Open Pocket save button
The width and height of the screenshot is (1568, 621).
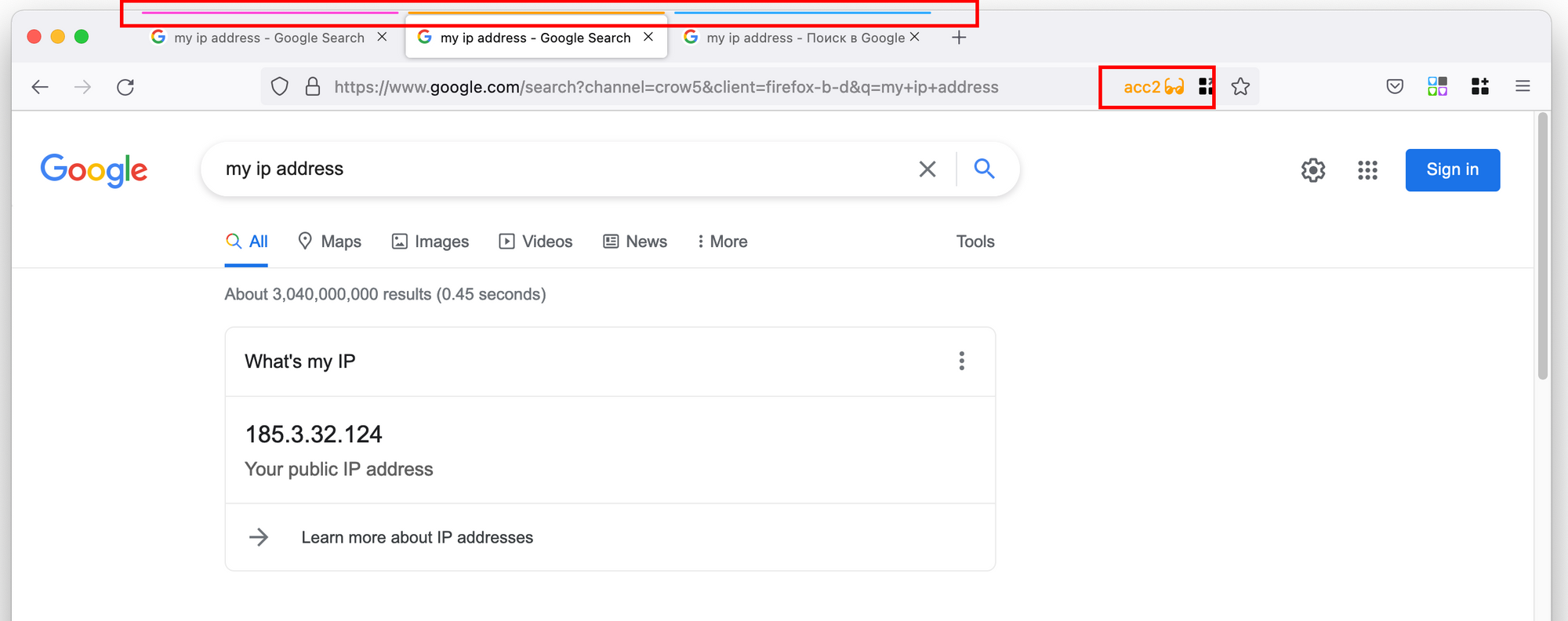pyautogui.click(x=1395, y=87)
